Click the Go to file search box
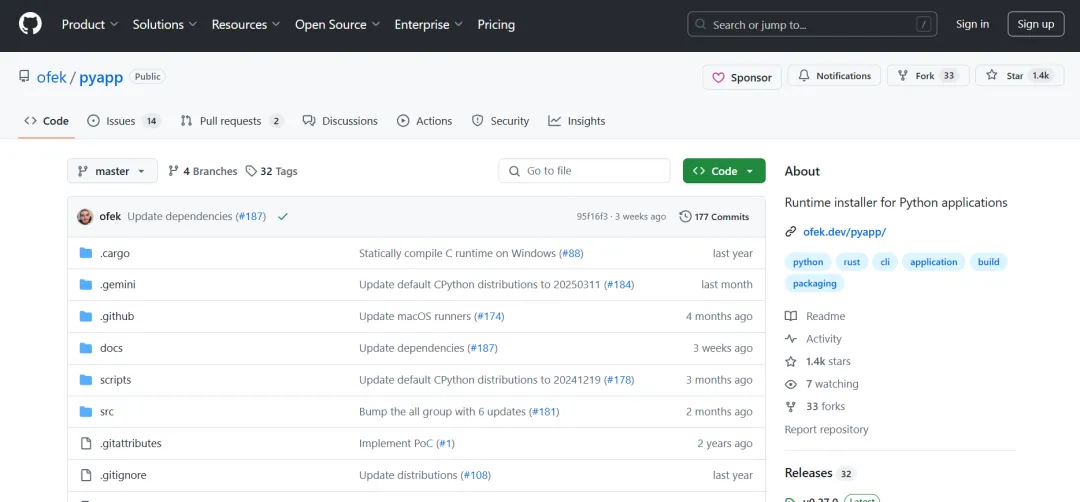Image resolution: width=1080 pixels, height=502 pixels. 584,171
